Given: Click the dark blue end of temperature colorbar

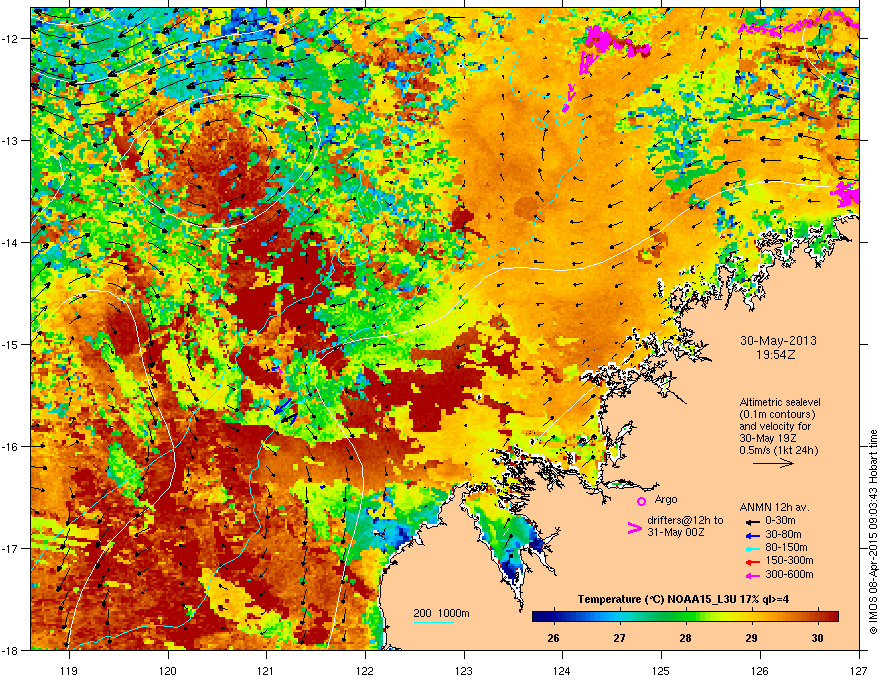Looking at the screenshot, I should tap(538, 617).
